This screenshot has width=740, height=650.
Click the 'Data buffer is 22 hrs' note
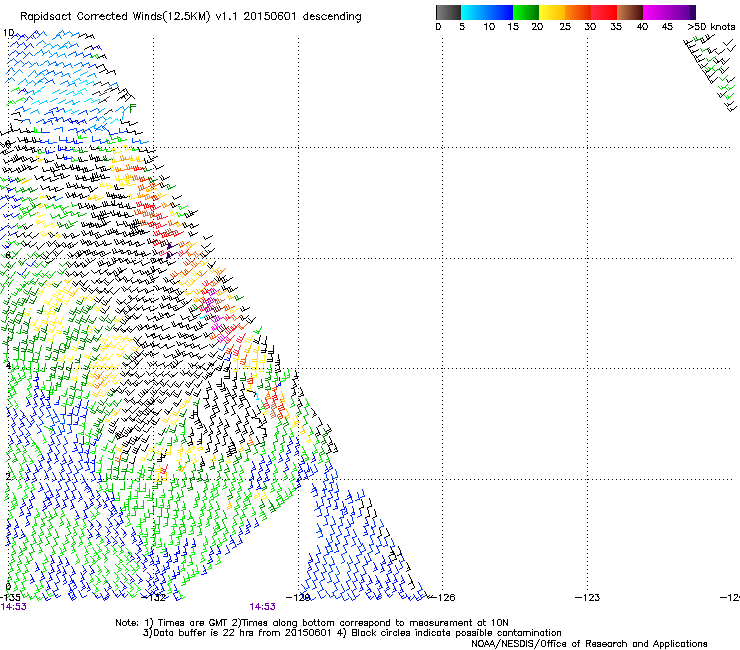pos(352,633)
